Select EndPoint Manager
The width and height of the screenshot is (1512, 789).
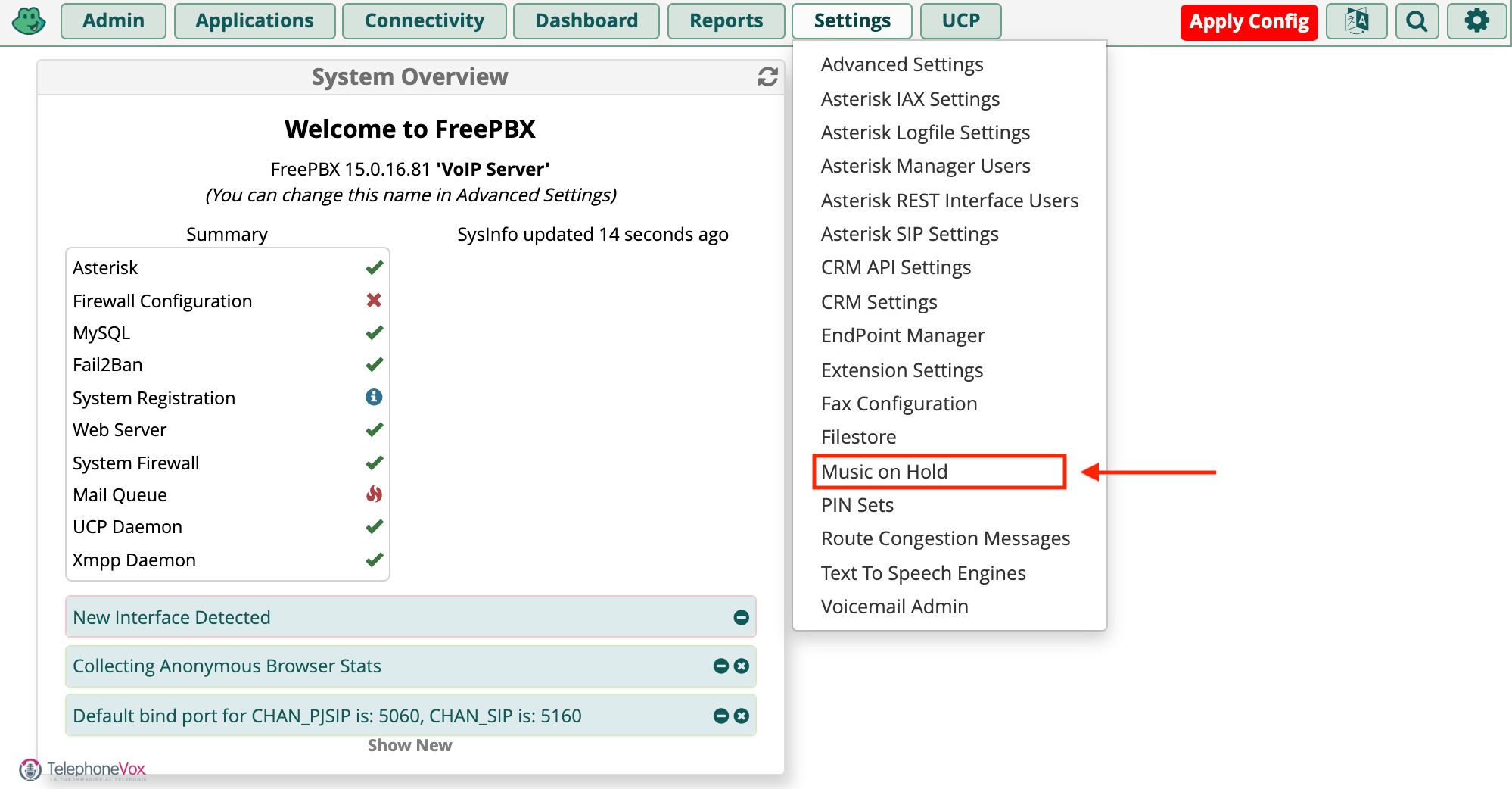tap(903, 335)
